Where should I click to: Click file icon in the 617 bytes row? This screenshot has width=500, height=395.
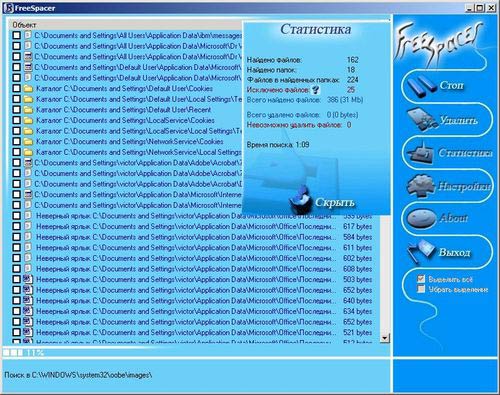pyautogui.click(x=28, y=226)
